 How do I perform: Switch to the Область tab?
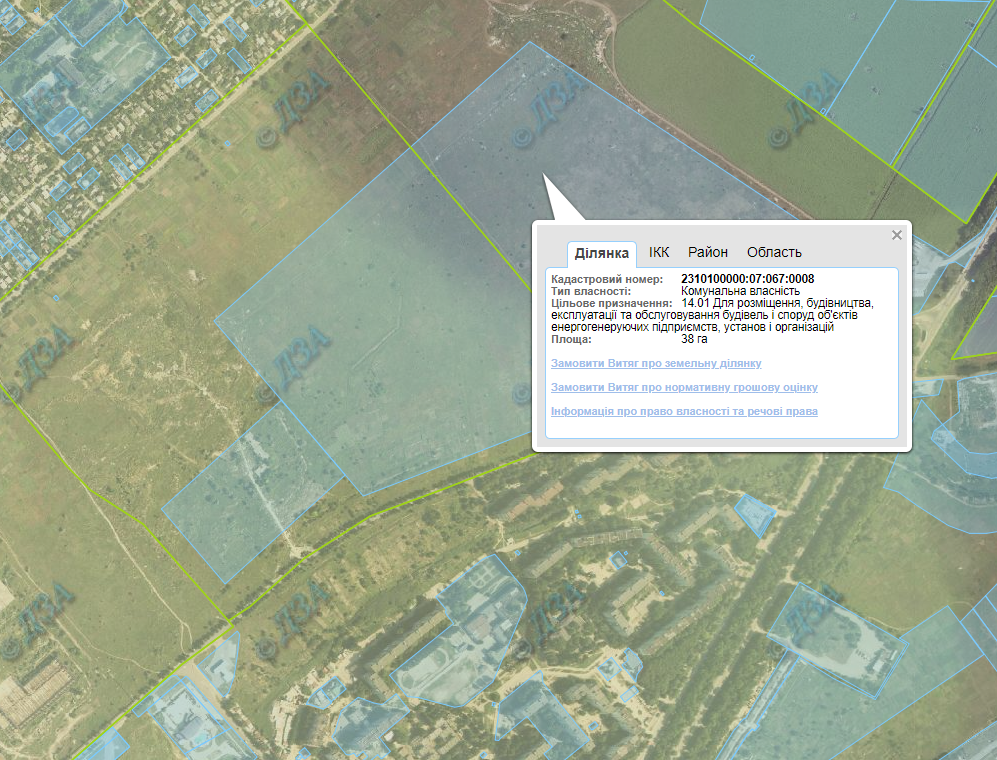coord(774,252)
